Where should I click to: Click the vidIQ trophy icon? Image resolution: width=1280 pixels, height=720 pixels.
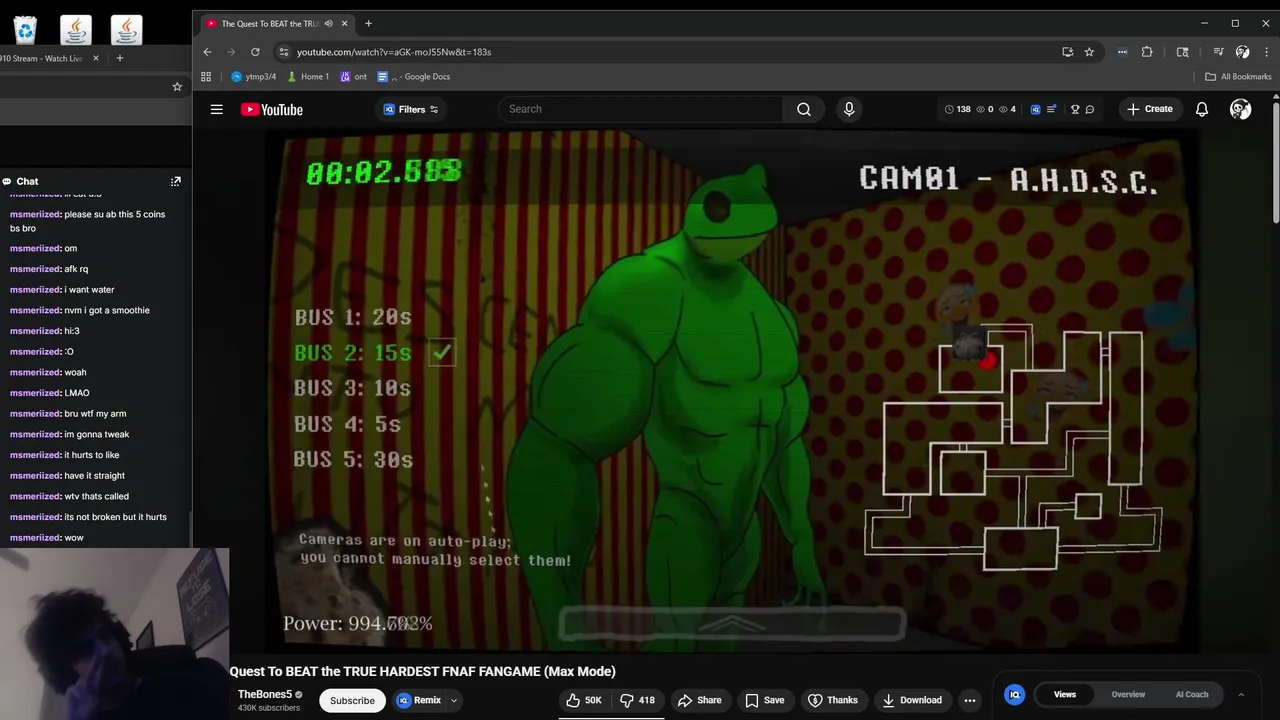(1075, 109)
